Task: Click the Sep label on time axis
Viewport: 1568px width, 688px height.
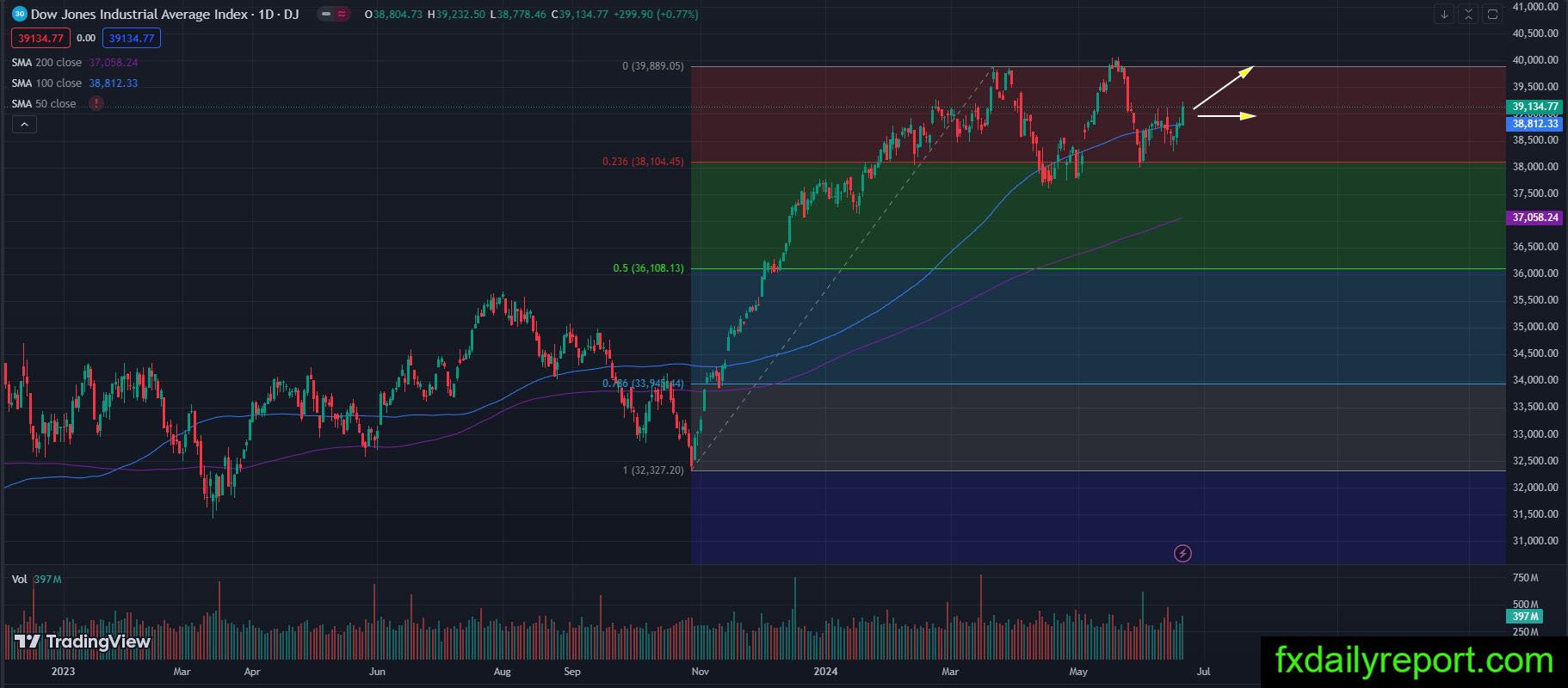Action: [572, 672]
